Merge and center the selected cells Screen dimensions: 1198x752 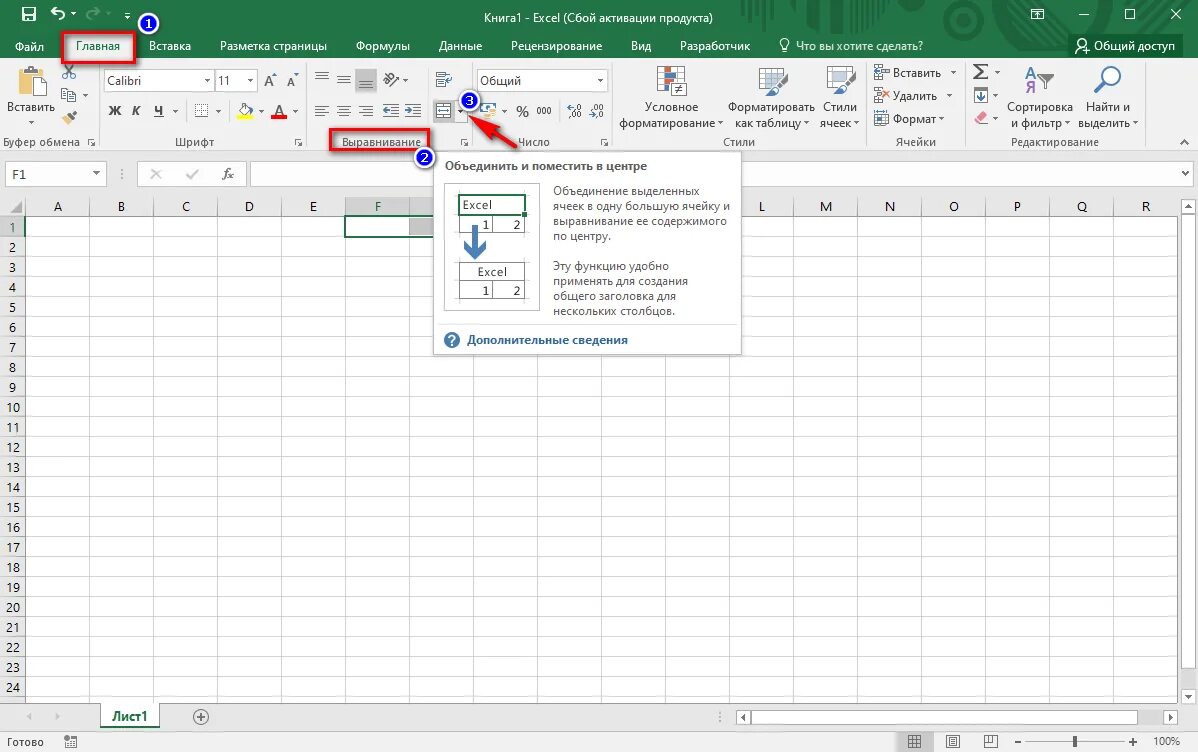coord(443,111)
